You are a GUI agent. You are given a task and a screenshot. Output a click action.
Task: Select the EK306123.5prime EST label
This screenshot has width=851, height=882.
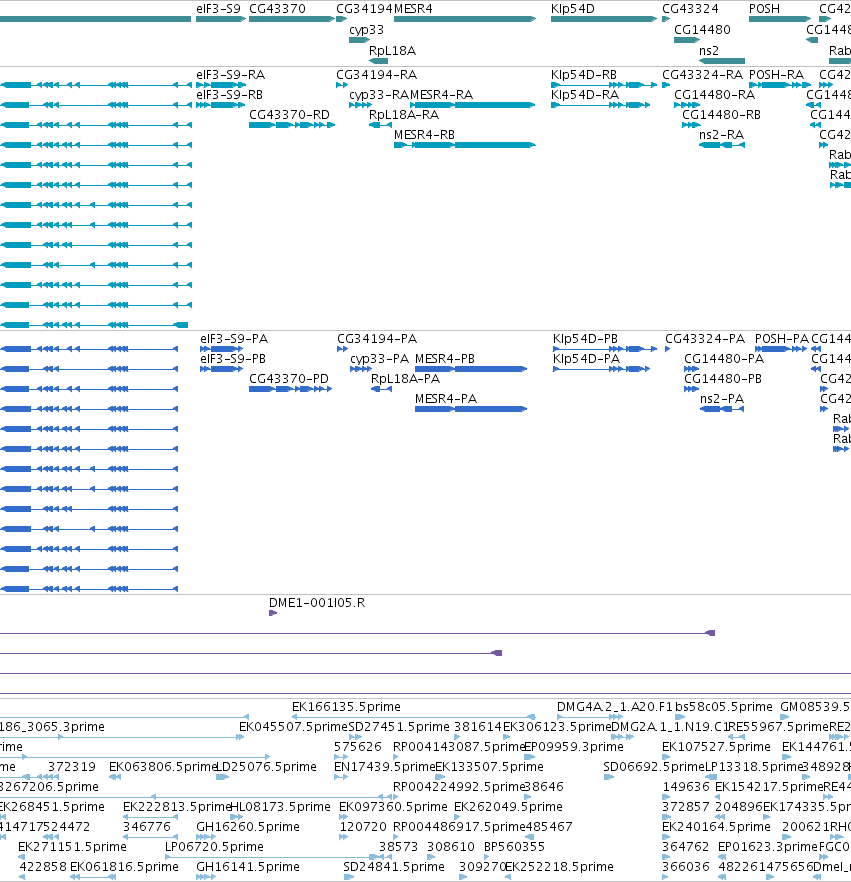(x=557, y=727)
